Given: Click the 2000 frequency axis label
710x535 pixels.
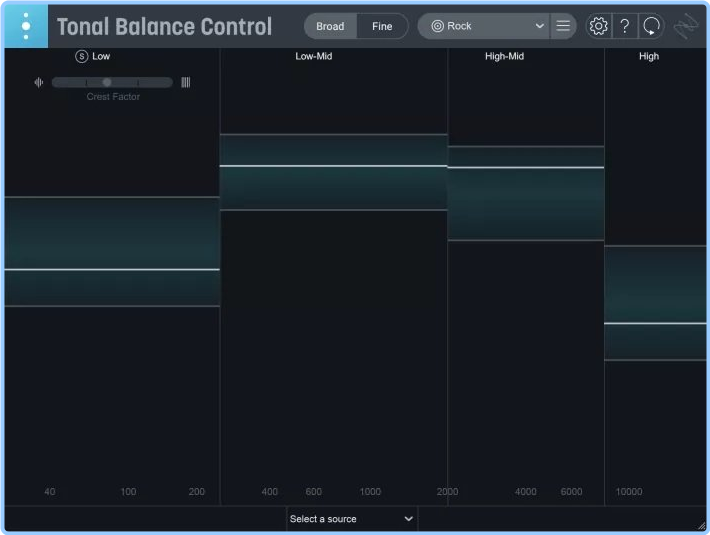Looking at the screenshot, I should tap(447, 492).
